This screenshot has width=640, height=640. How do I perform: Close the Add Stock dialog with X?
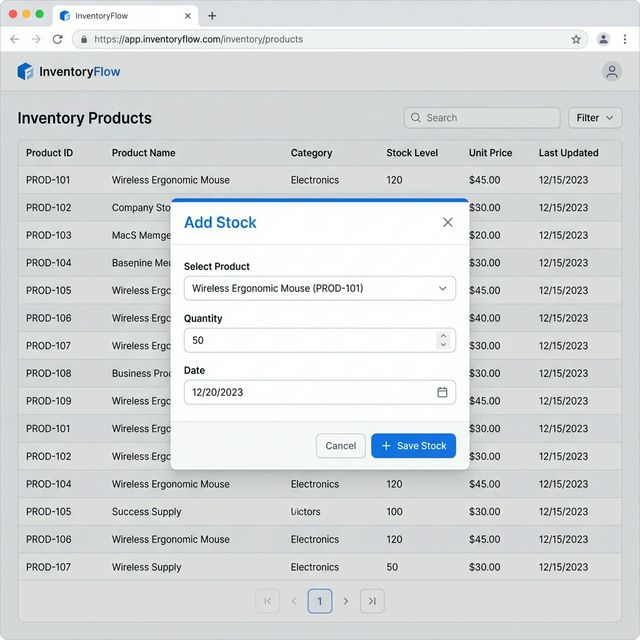[448, 222]
